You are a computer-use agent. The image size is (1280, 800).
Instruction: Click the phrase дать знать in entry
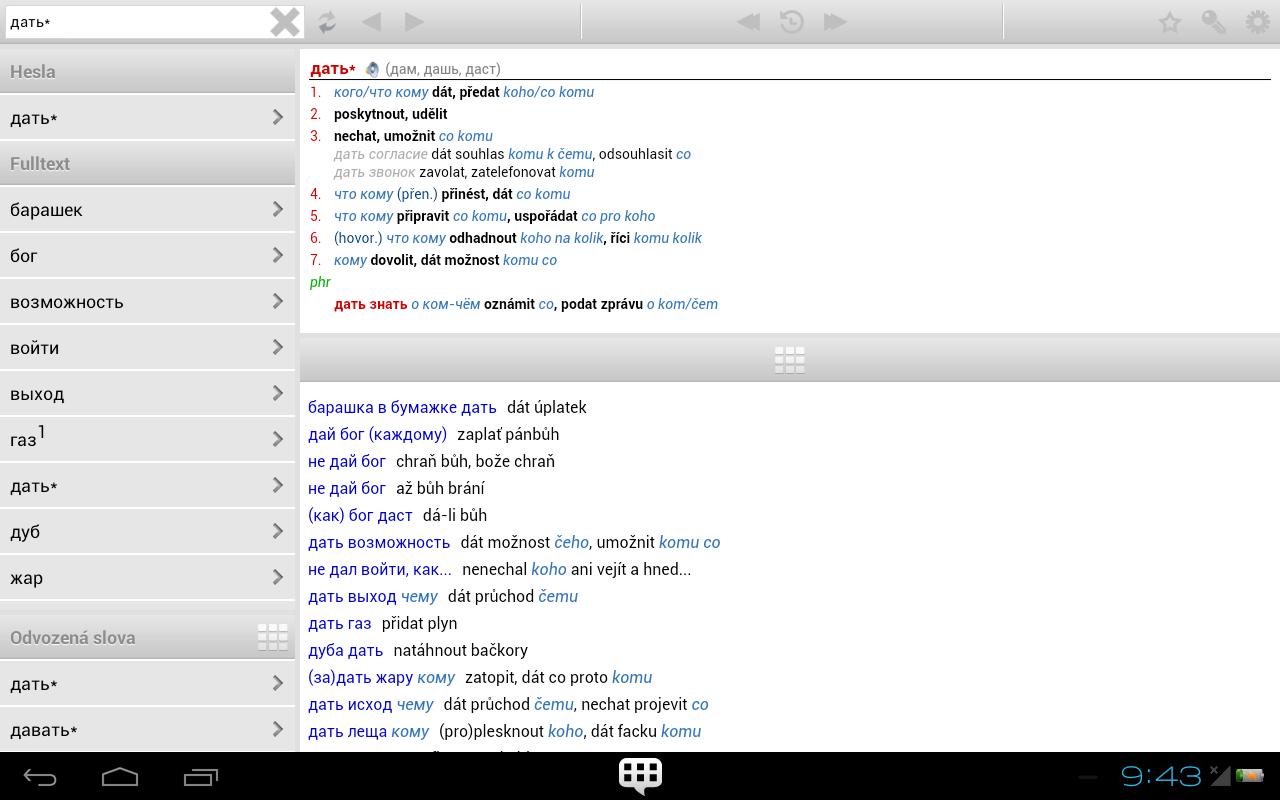coord(370,304)
